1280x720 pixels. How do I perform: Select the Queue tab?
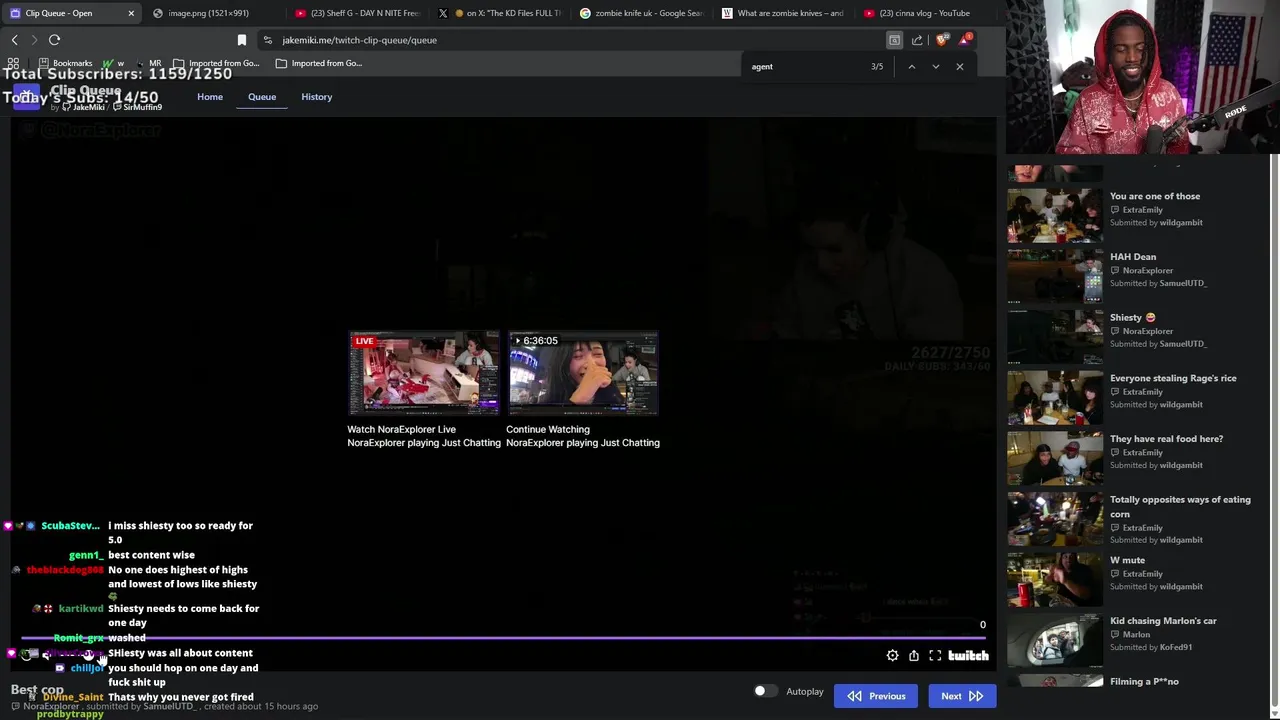point(262,97)
